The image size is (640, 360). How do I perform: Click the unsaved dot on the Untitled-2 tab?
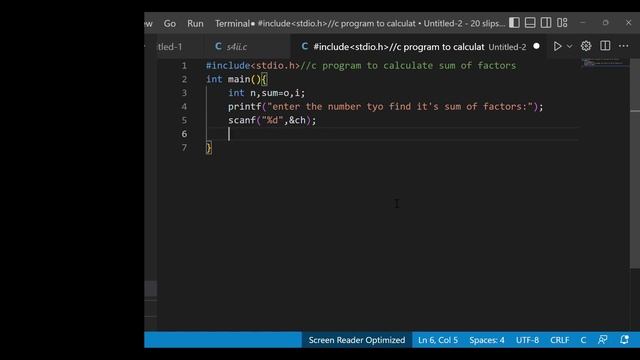point(536,47)
